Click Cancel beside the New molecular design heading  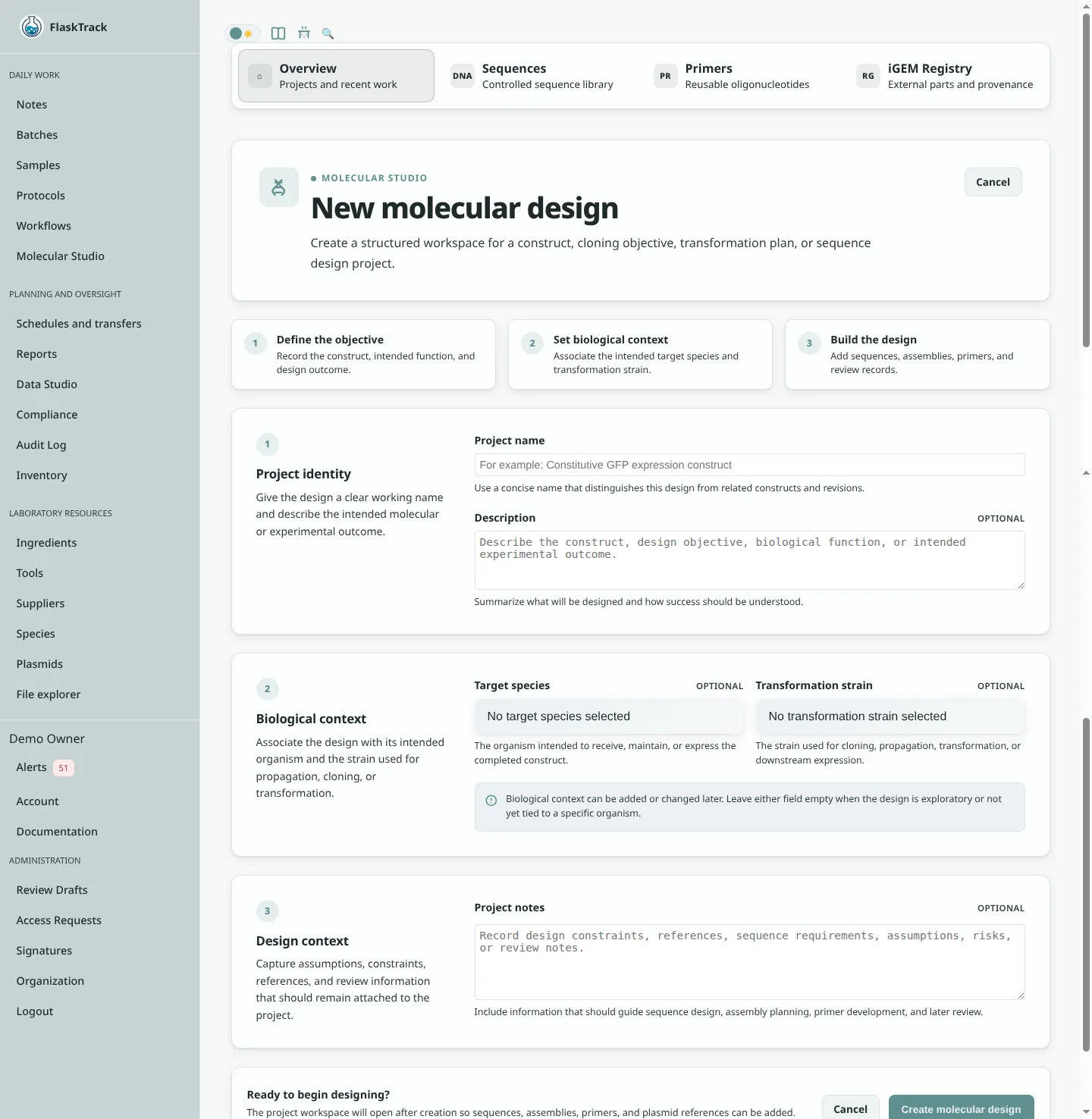point(993,182)
